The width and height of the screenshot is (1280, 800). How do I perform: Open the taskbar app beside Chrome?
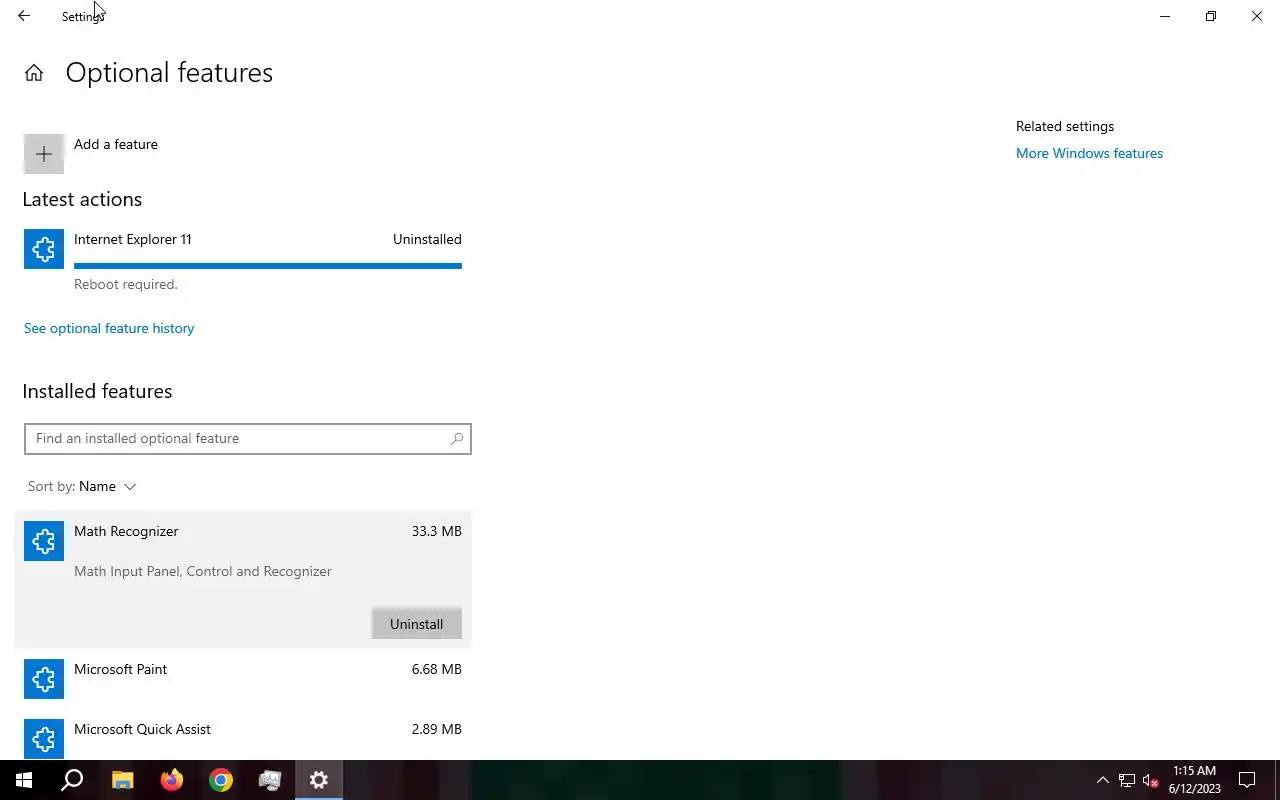pos(270,780)
